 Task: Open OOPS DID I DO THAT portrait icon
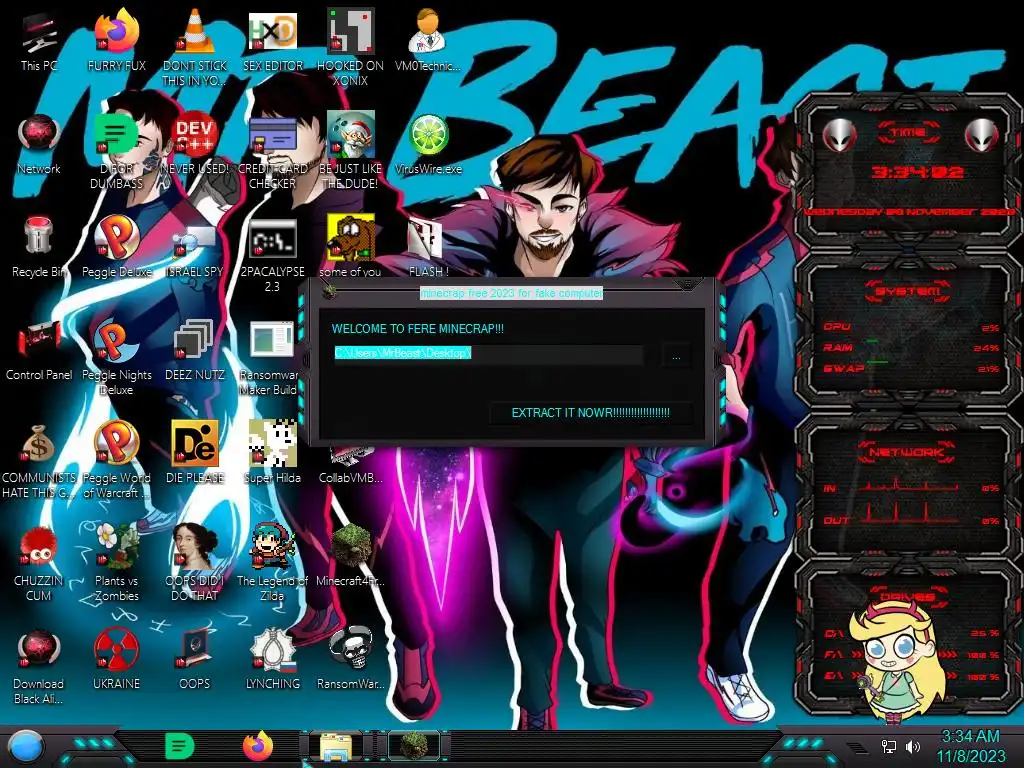pos(195,563)
